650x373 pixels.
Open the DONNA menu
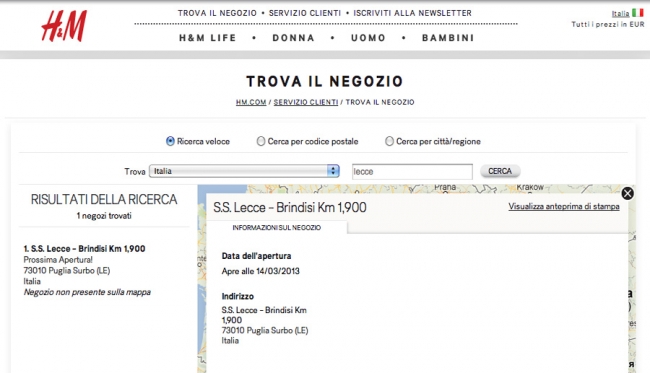click(293, 38)
